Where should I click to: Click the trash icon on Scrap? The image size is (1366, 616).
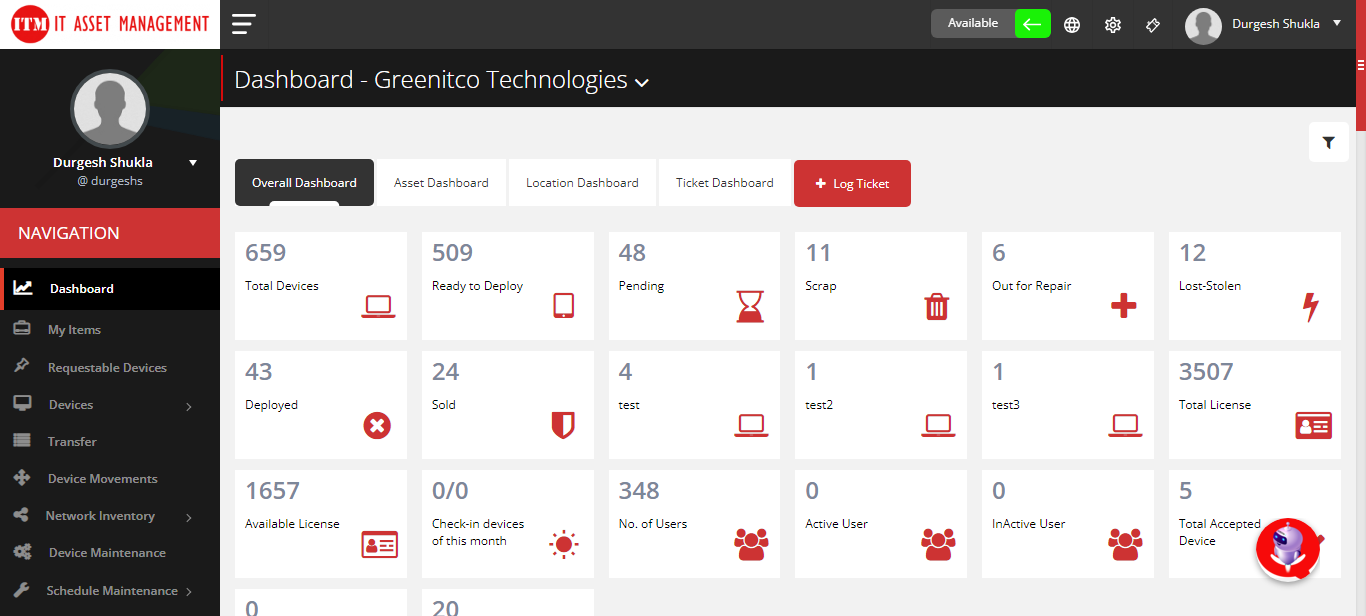[x=937, y=306]
